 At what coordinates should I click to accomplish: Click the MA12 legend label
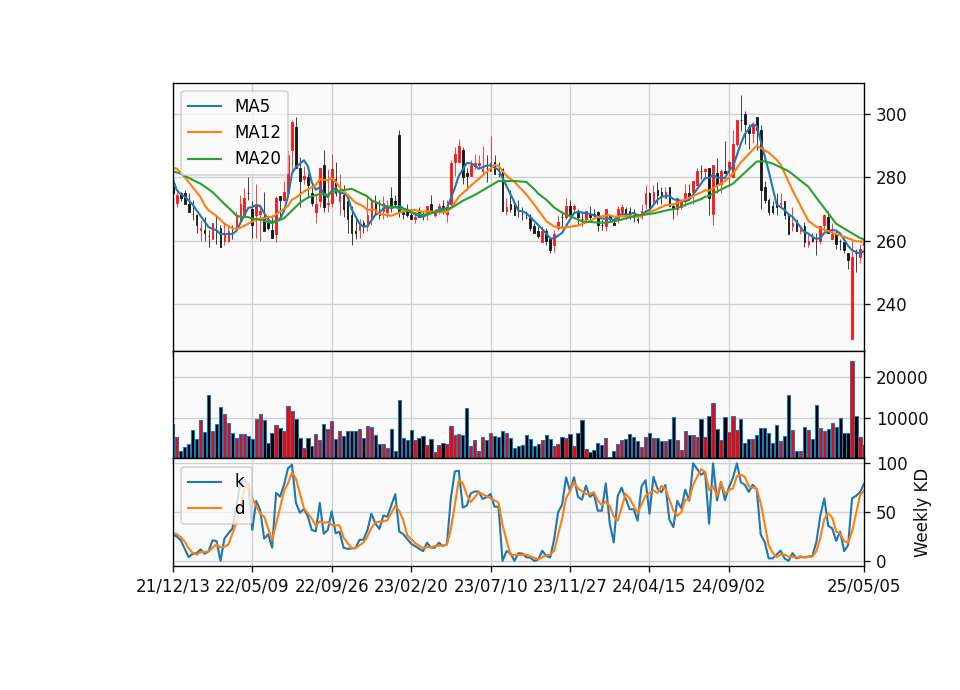click(257, 132)
